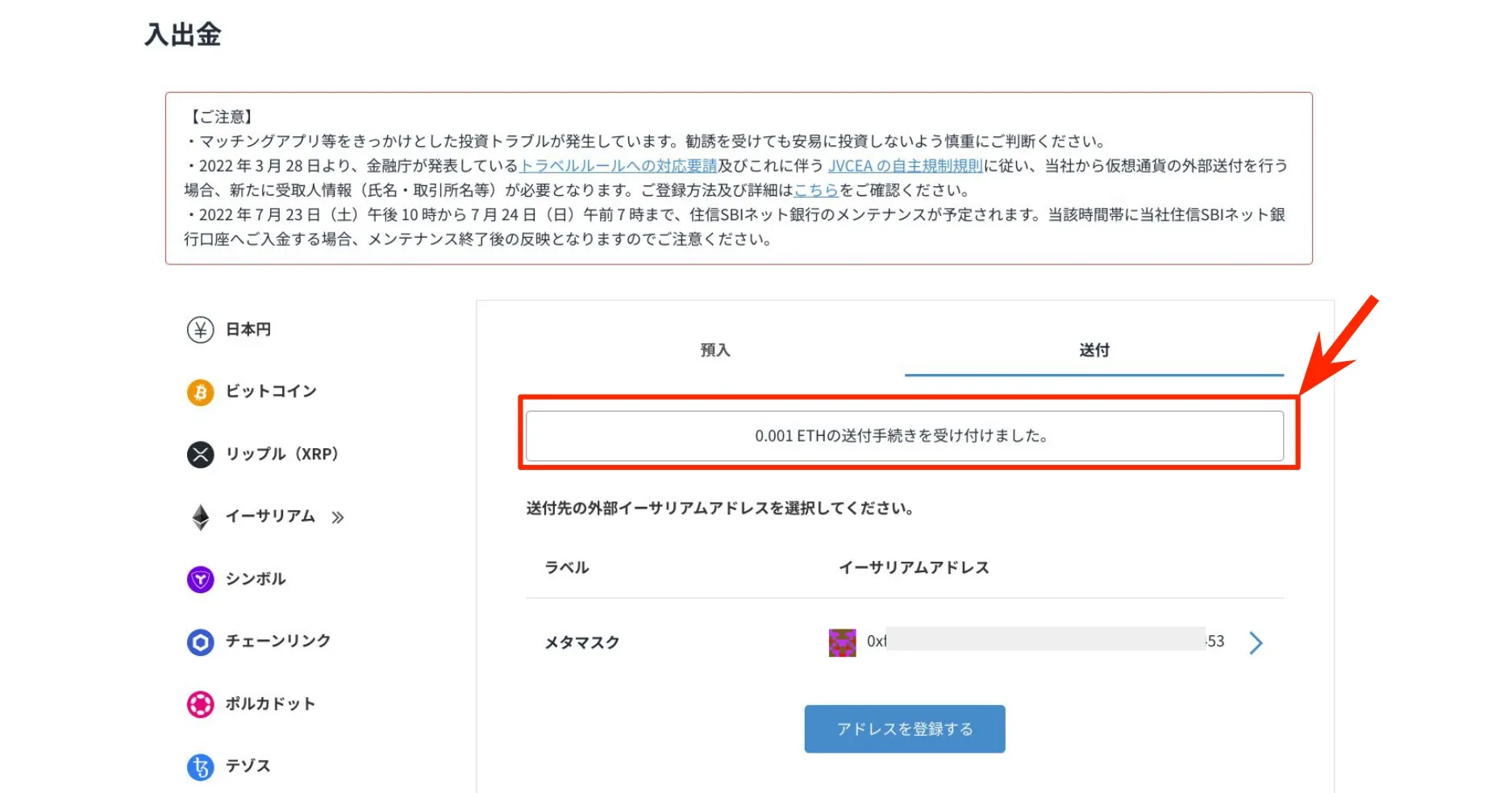Switch to the 預入 tab
Screen dimensions: 1512x793
(x=714, y=351)
